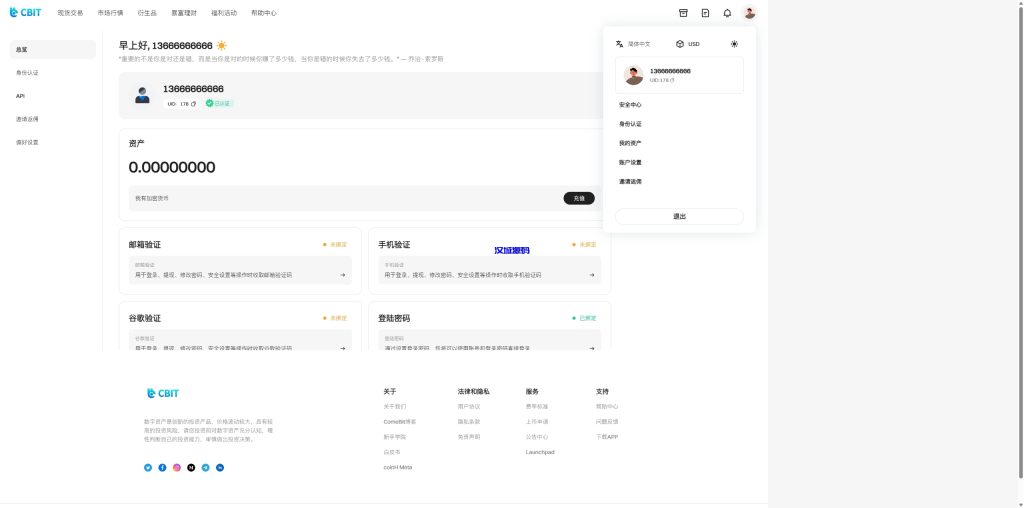Image resolution: width=1024 pixels, height=508 pixels.
Task: Click 手机验证 card title
Action: point(394,245)
